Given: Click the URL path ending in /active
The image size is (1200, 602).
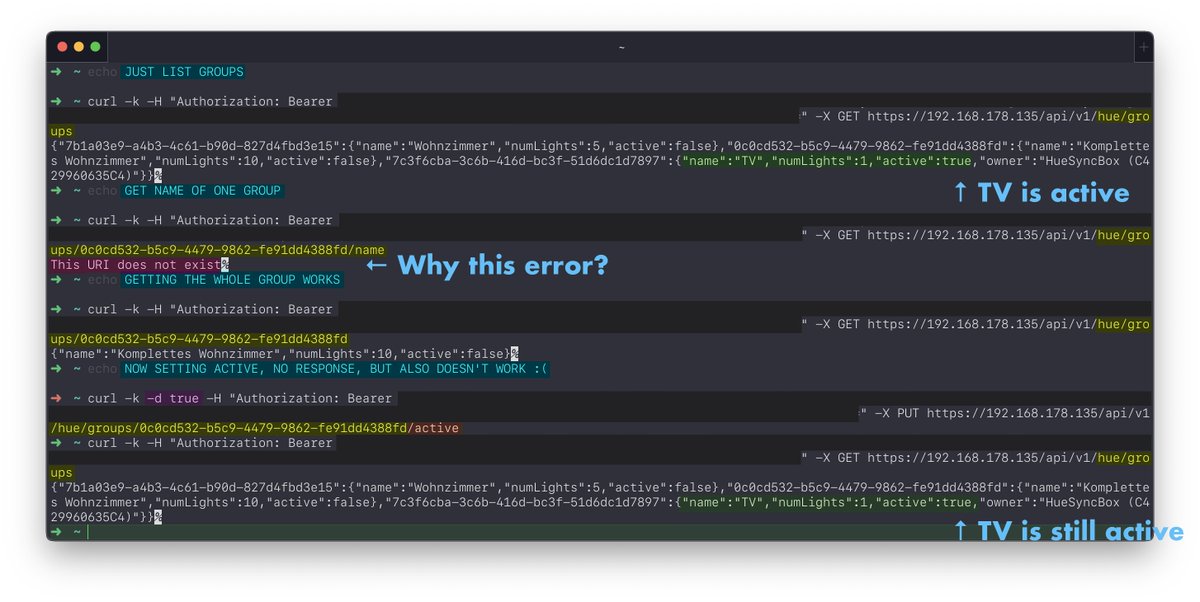Looking at the screenshot, I should point(255,428).
